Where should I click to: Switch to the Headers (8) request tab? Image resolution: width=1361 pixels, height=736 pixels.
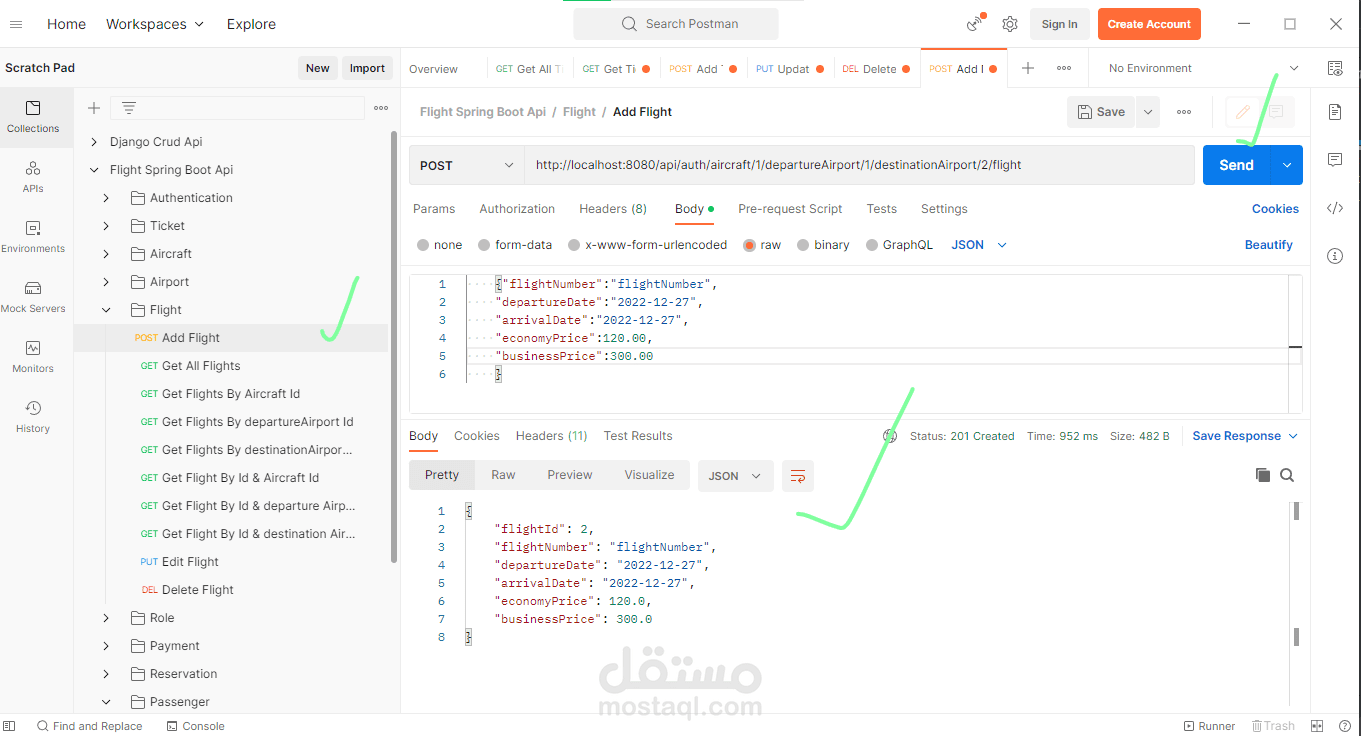coord(613,209)
